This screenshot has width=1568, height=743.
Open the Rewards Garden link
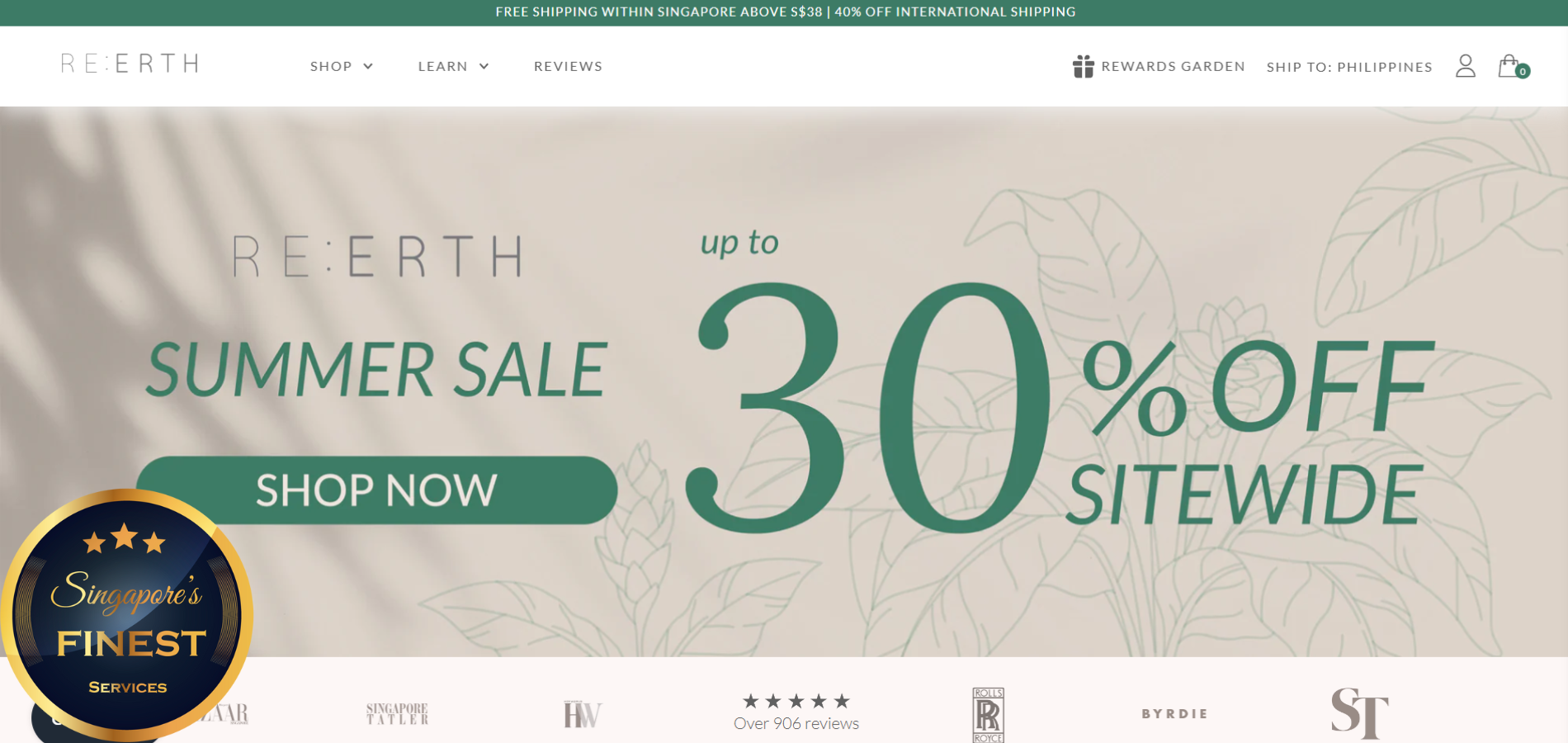[x=1173, y=66]
